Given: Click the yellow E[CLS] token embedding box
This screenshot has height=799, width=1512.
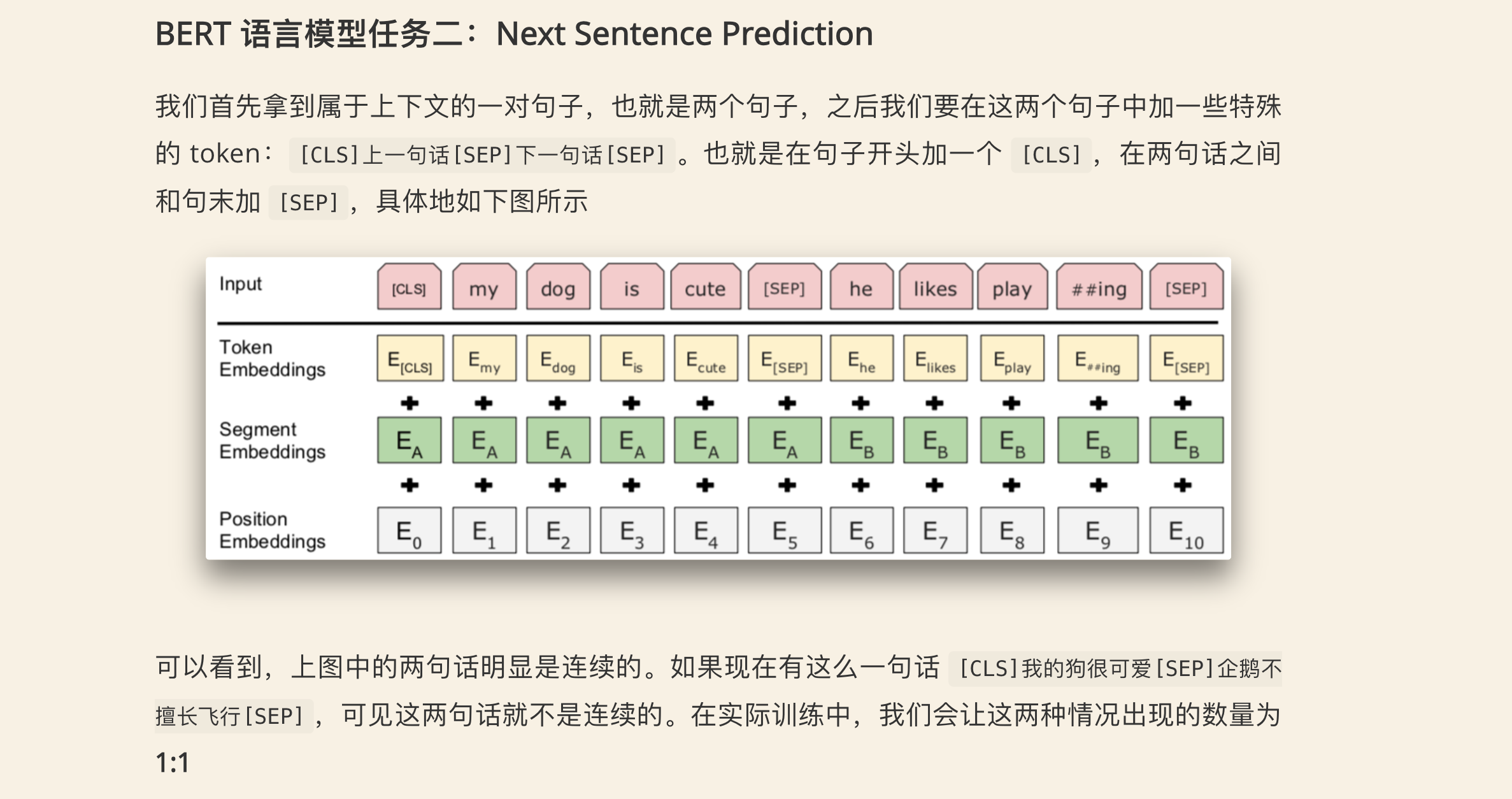Looking at the screenshot, I should tap(410, 359).
